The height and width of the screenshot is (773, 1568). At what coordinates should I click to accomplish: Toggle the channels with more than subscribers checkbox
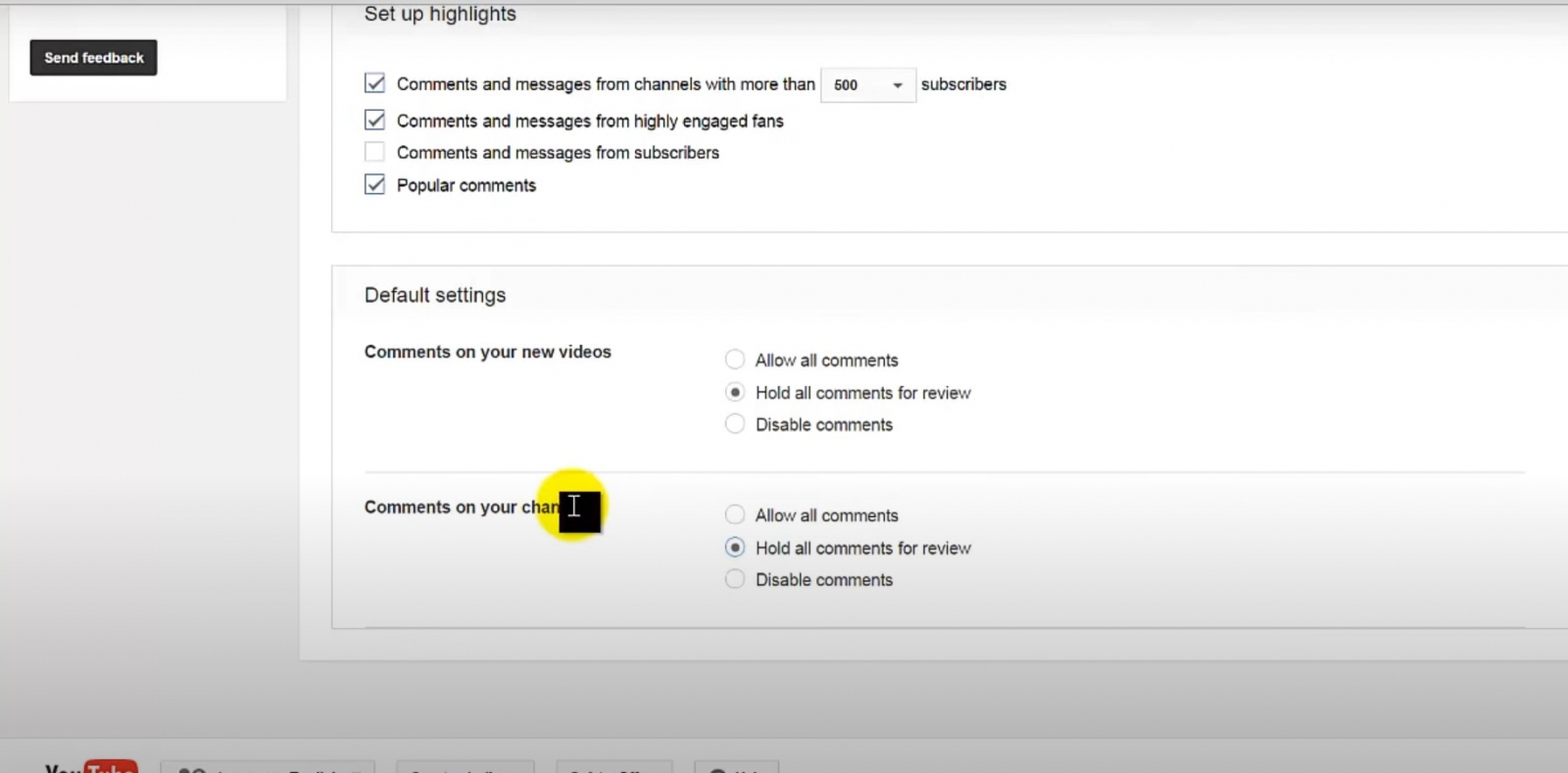tap(374, 83)
